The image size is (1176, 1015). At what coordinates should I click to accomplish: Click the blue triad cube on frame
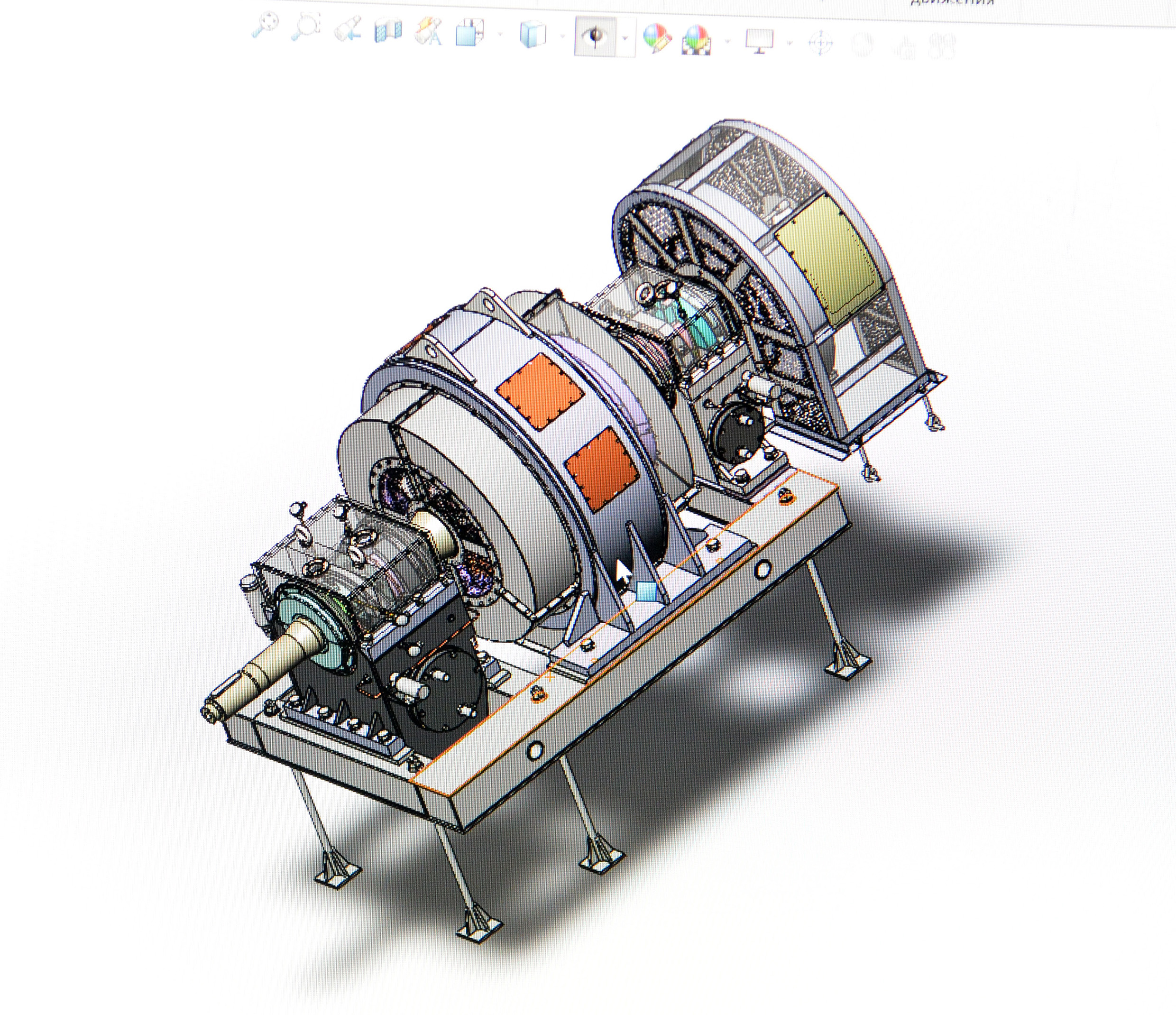646,591
